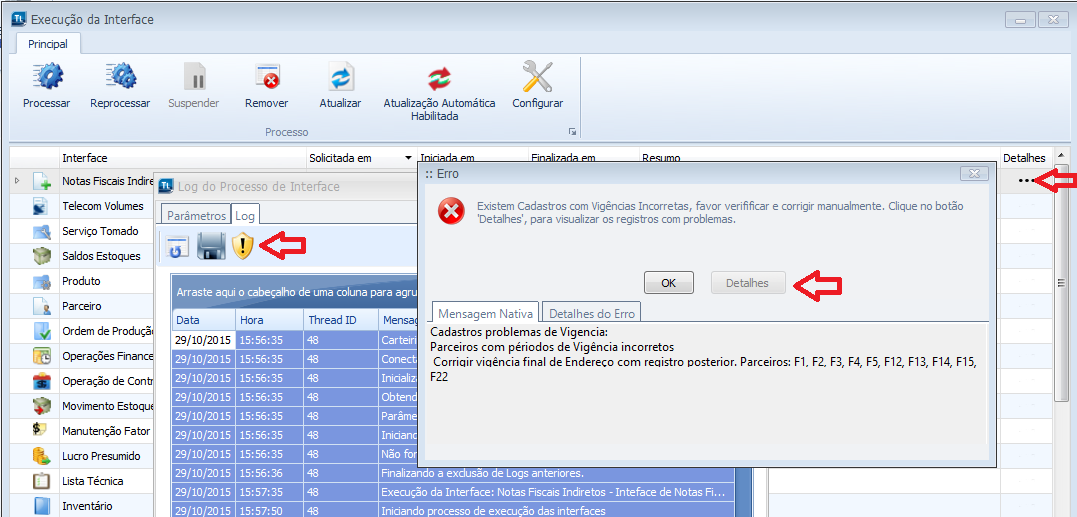Click the Lucro Presumido row icon
Image resolution: width=1077 pixels, height=517 pixels.
pos(42,456)
